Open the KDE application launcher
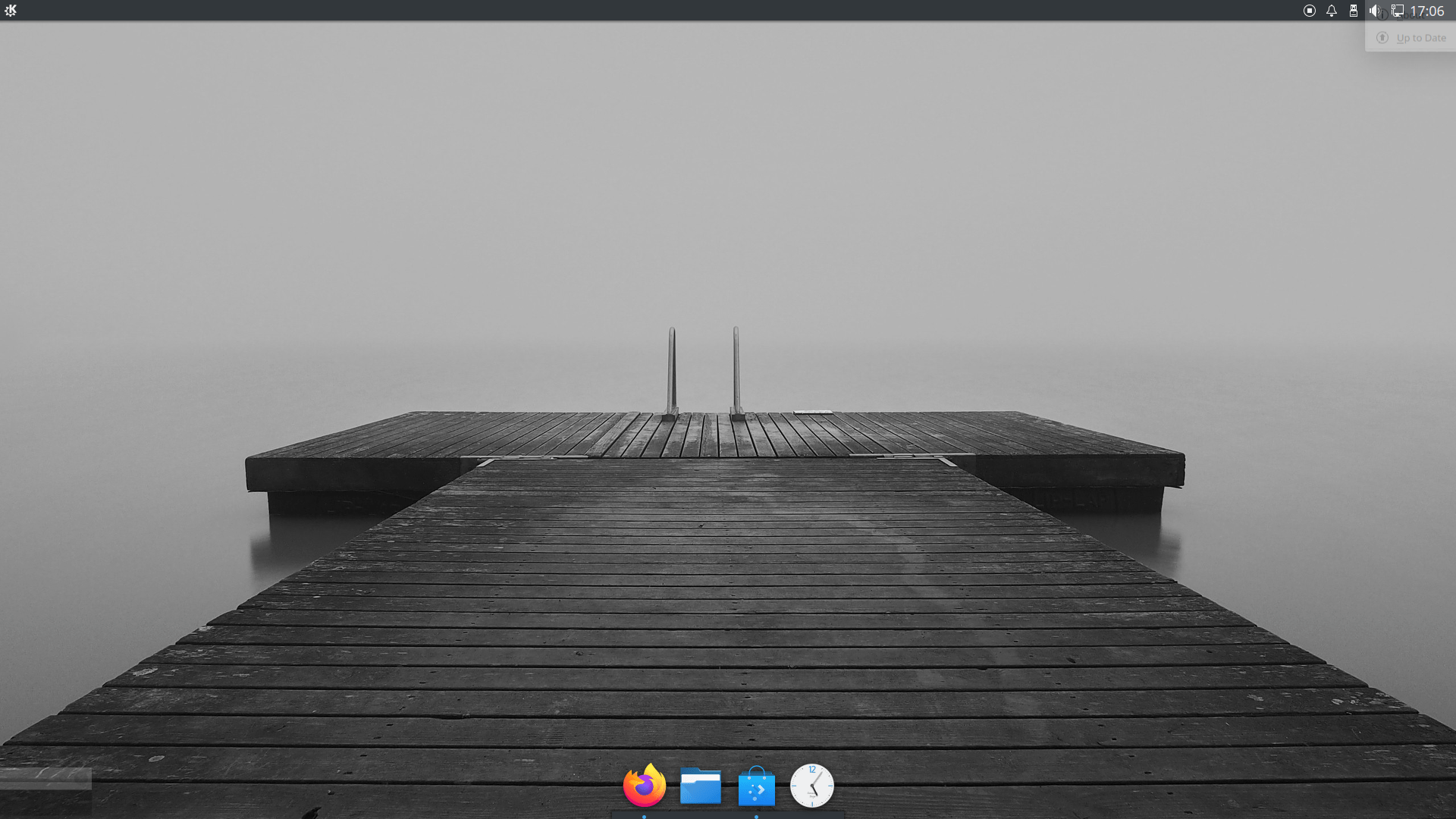Viewport: 1456px width, 819px height. tap(11, 11)
